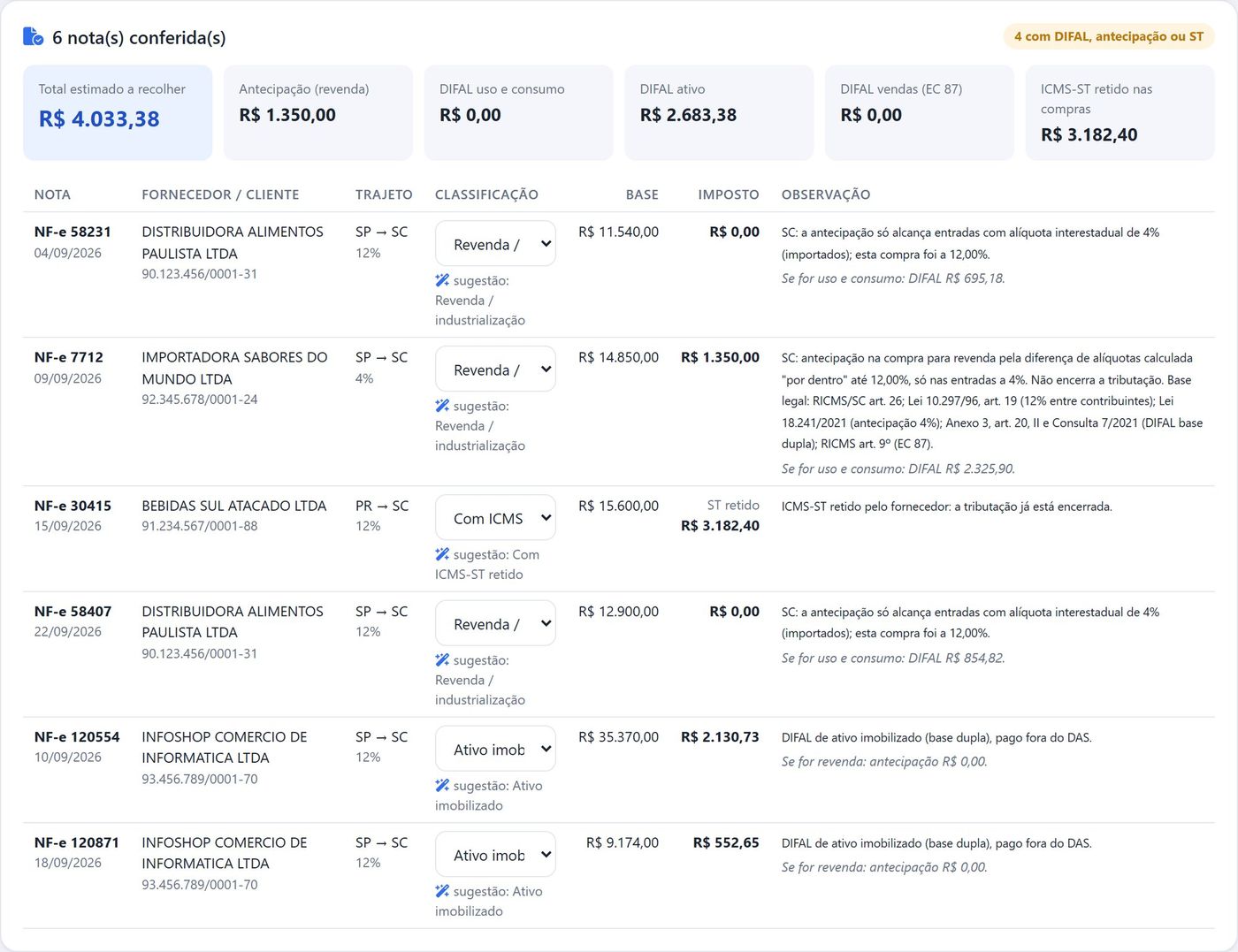Select the DIFAL uso e consumo card
Viewport: 1238px width, 952px height.
[518, 112]
